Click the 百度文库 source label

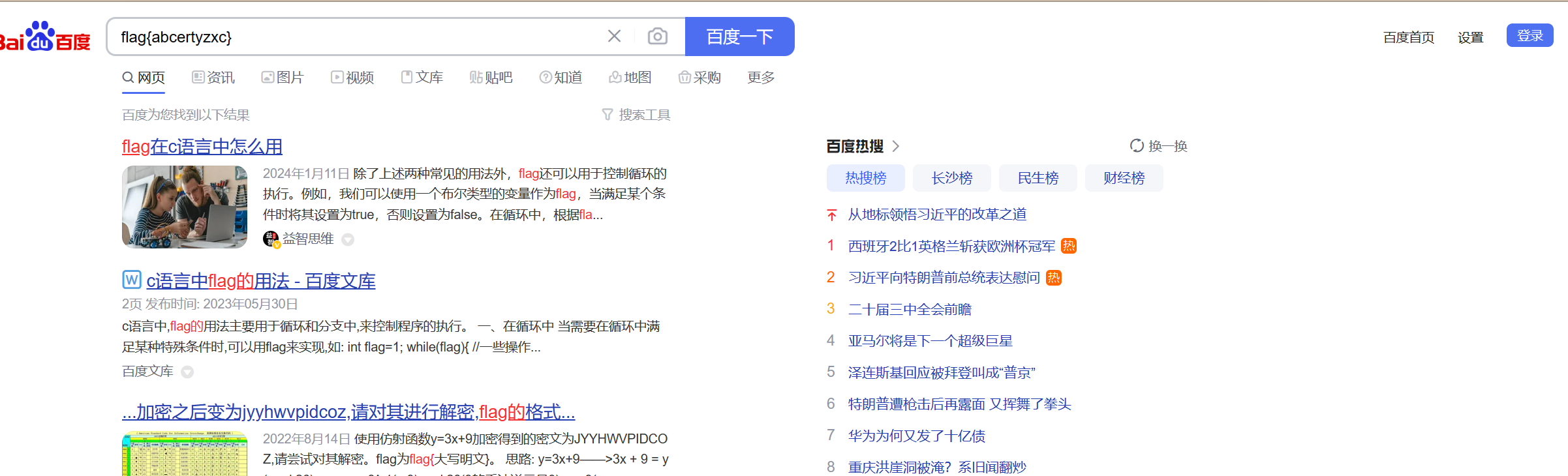pos(147,371)
